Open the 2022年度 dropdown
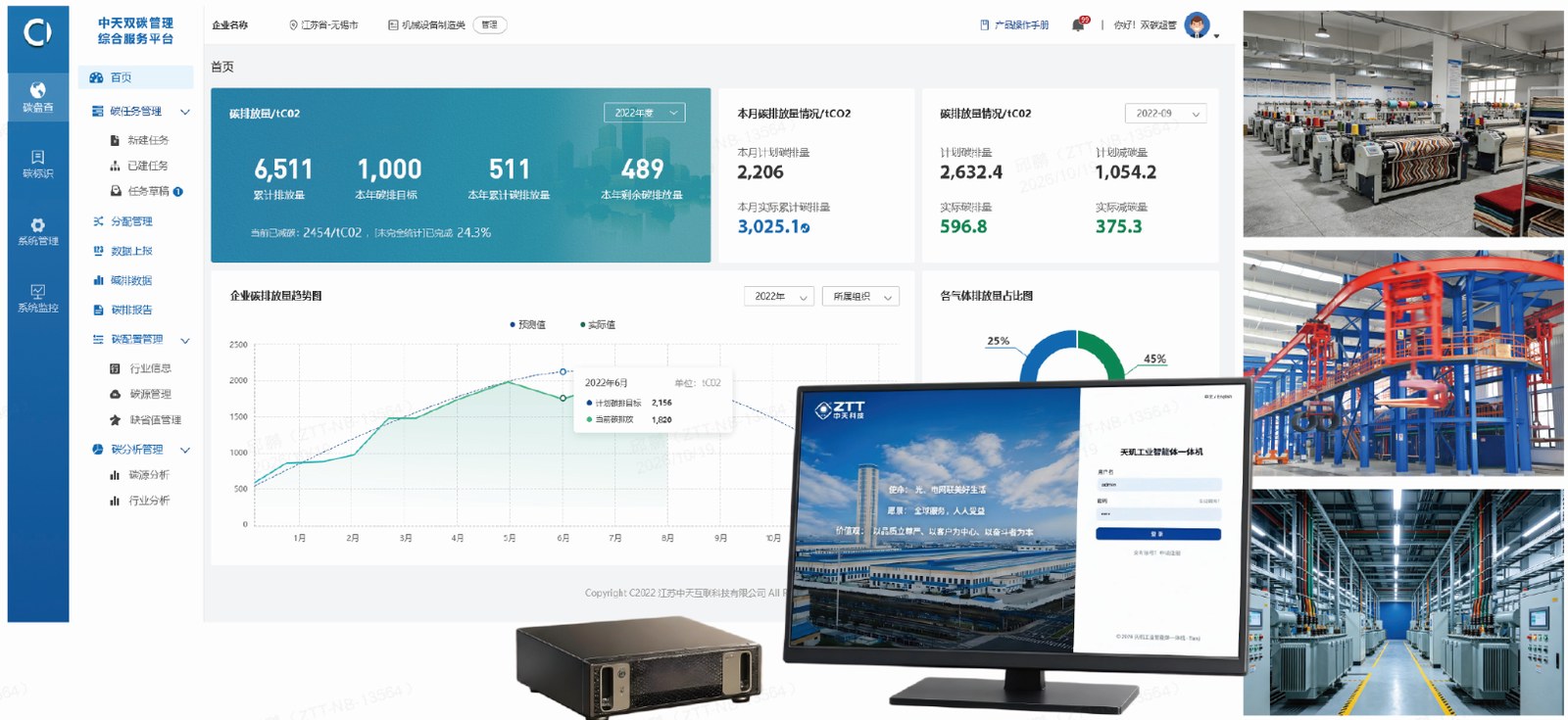The image size is (1568, 720). click(x=645, y=113)
